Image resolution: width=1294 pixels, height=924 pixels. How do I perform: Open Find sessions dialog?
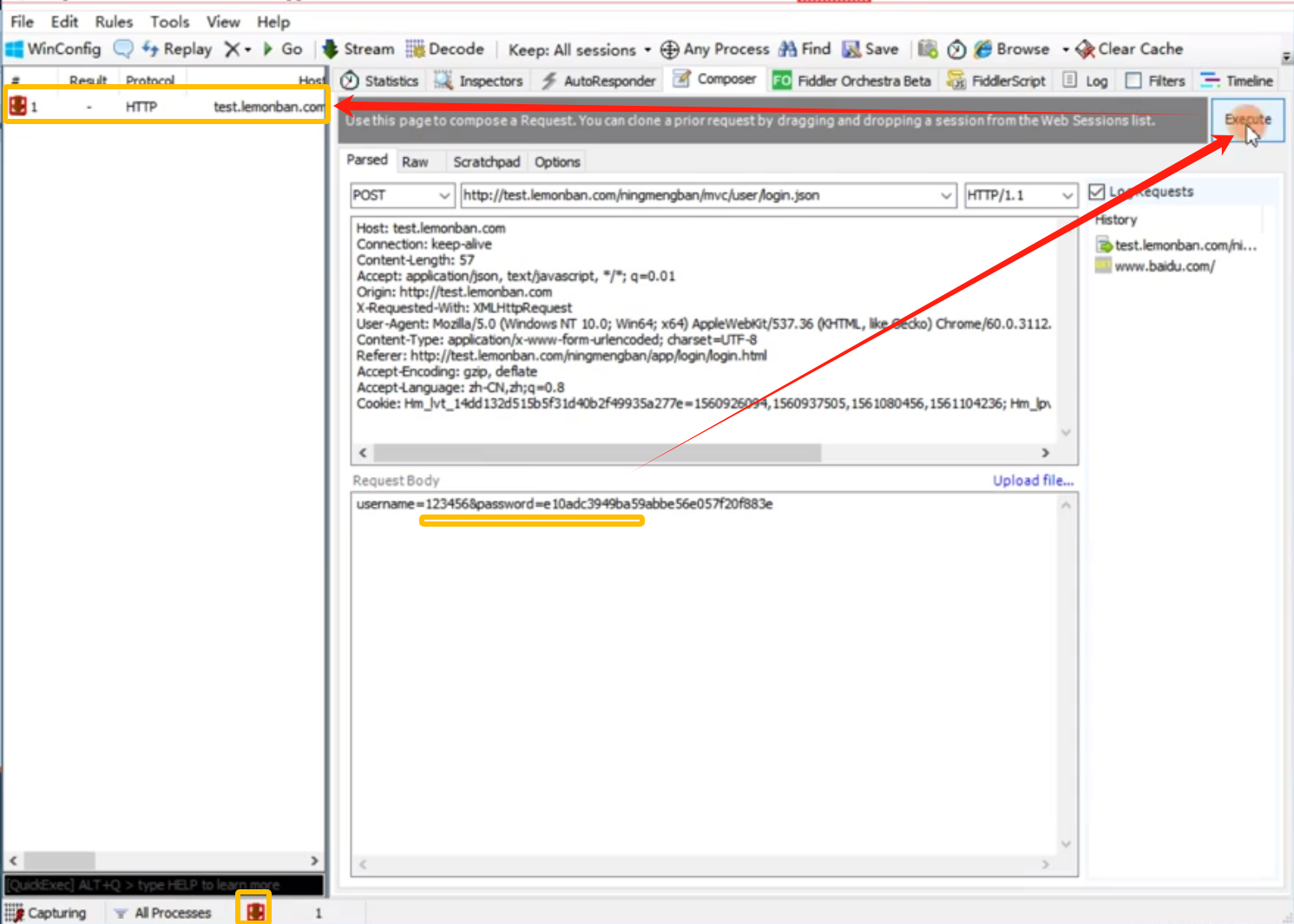tap(805, 49)
